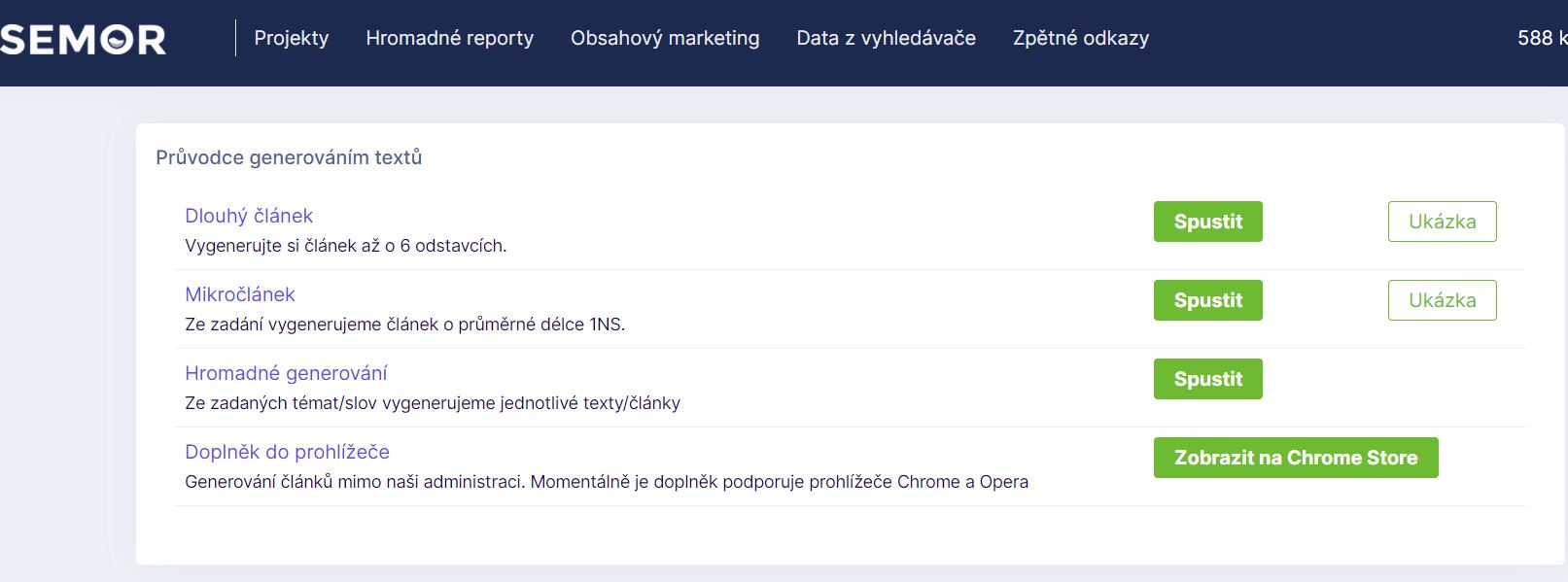Viewport: 1568px width, 582px height.
Task: Click Zobrazit na Chrome Store button
Action: [x=1296, y=457]
